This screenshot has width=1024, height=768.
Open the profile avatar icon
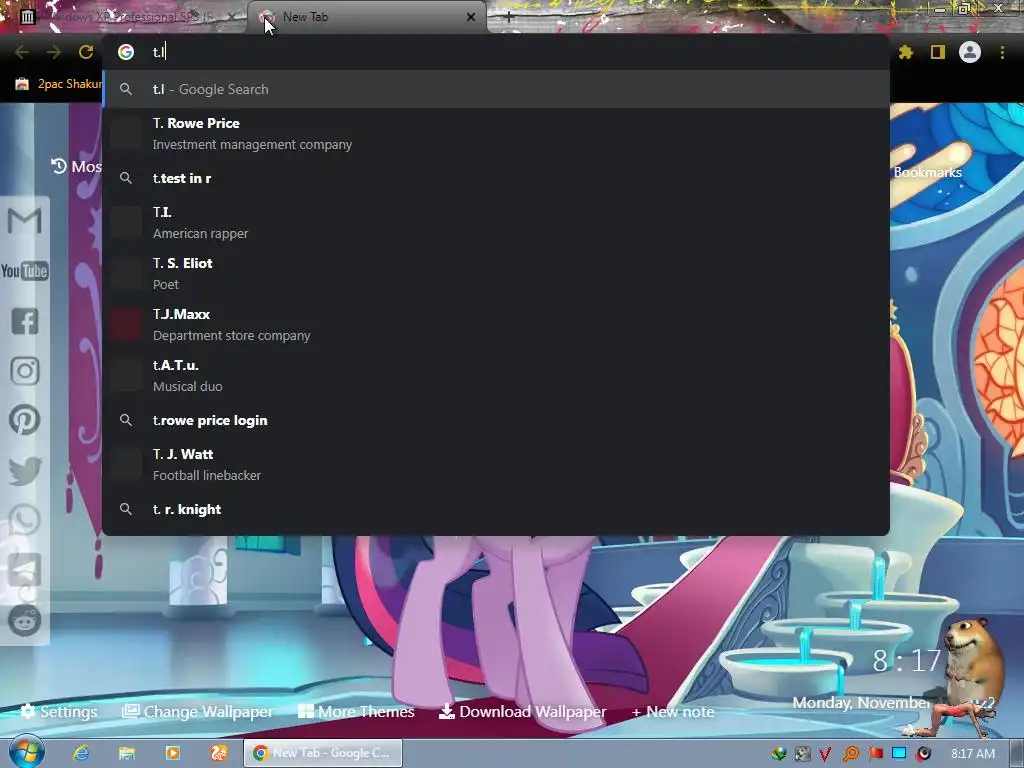[x=970, y=52]
